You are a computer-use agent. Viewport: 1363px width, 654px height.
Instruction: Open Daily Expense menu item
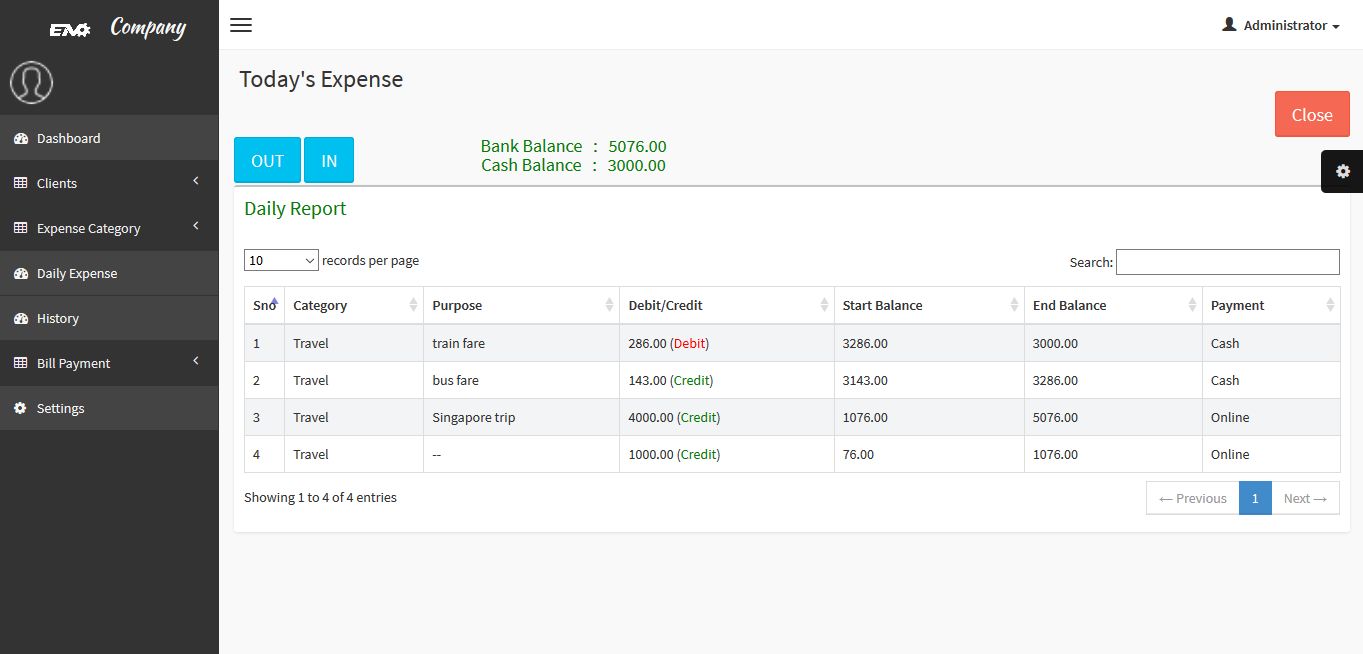click(x=77, y=273)
